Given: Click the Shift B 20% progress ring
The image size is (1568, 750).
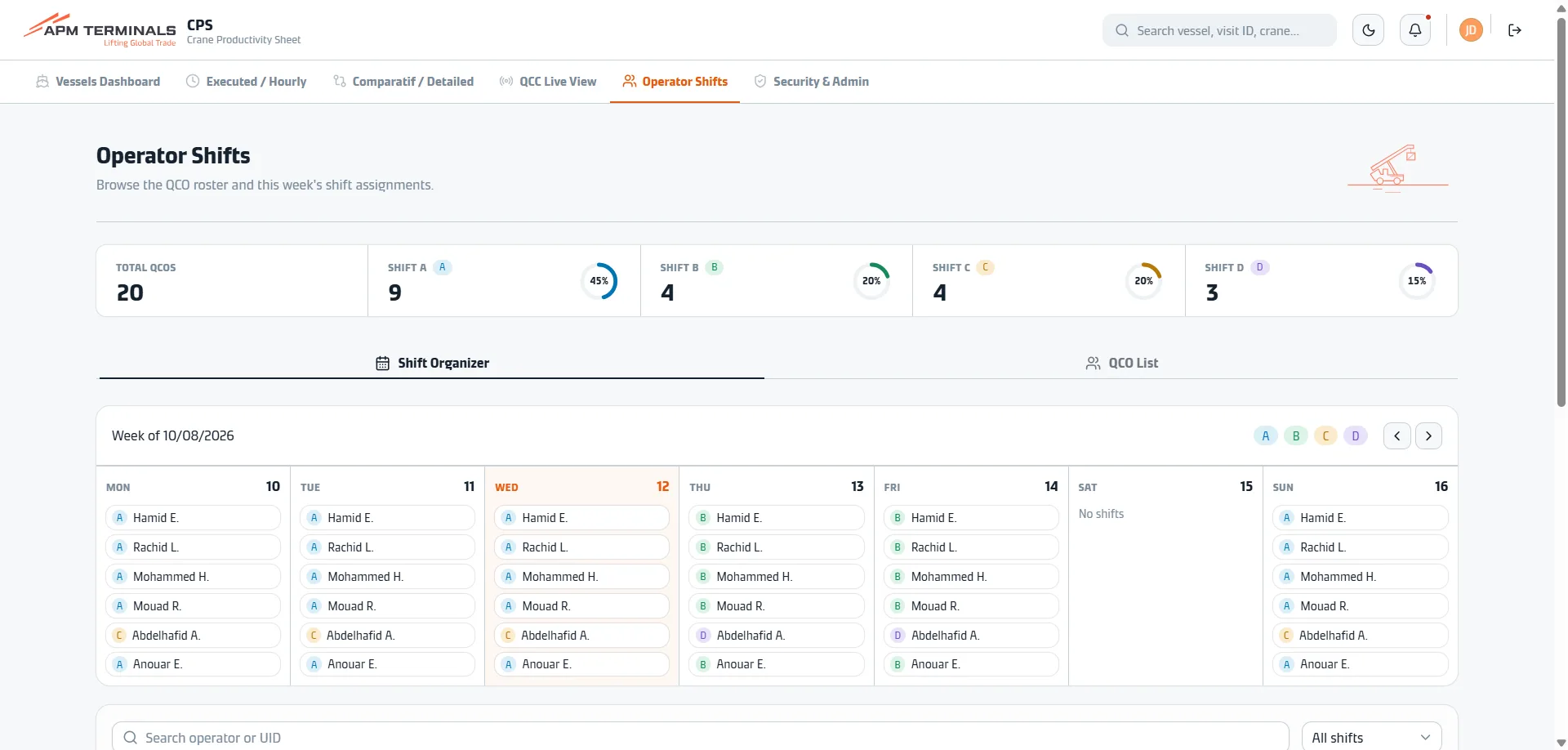Looking at the screenshot, I should click(x=871, y=281).
